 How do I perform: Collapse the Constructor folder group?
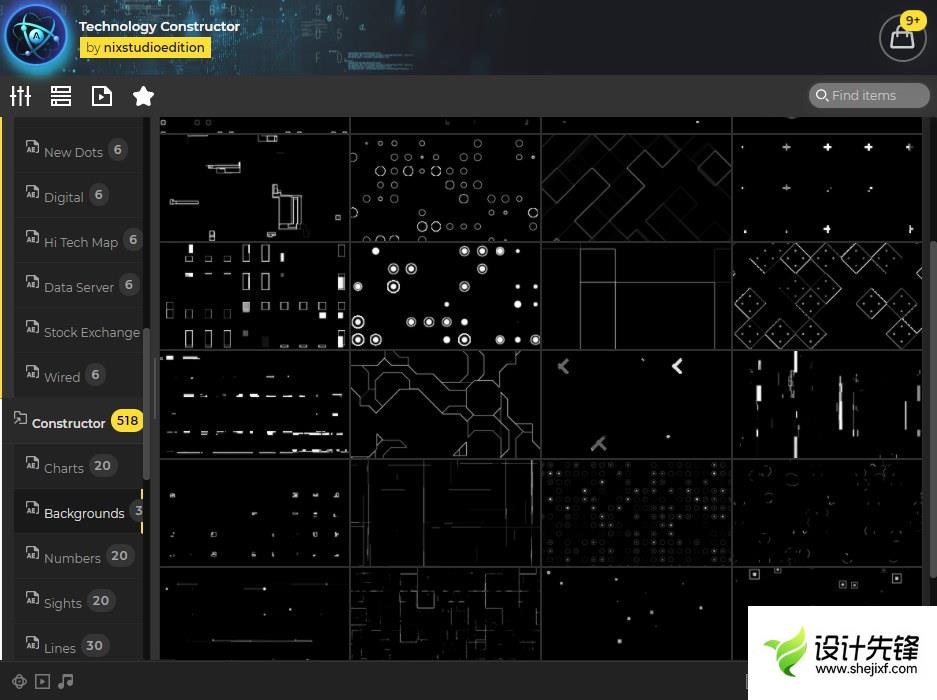68,423
